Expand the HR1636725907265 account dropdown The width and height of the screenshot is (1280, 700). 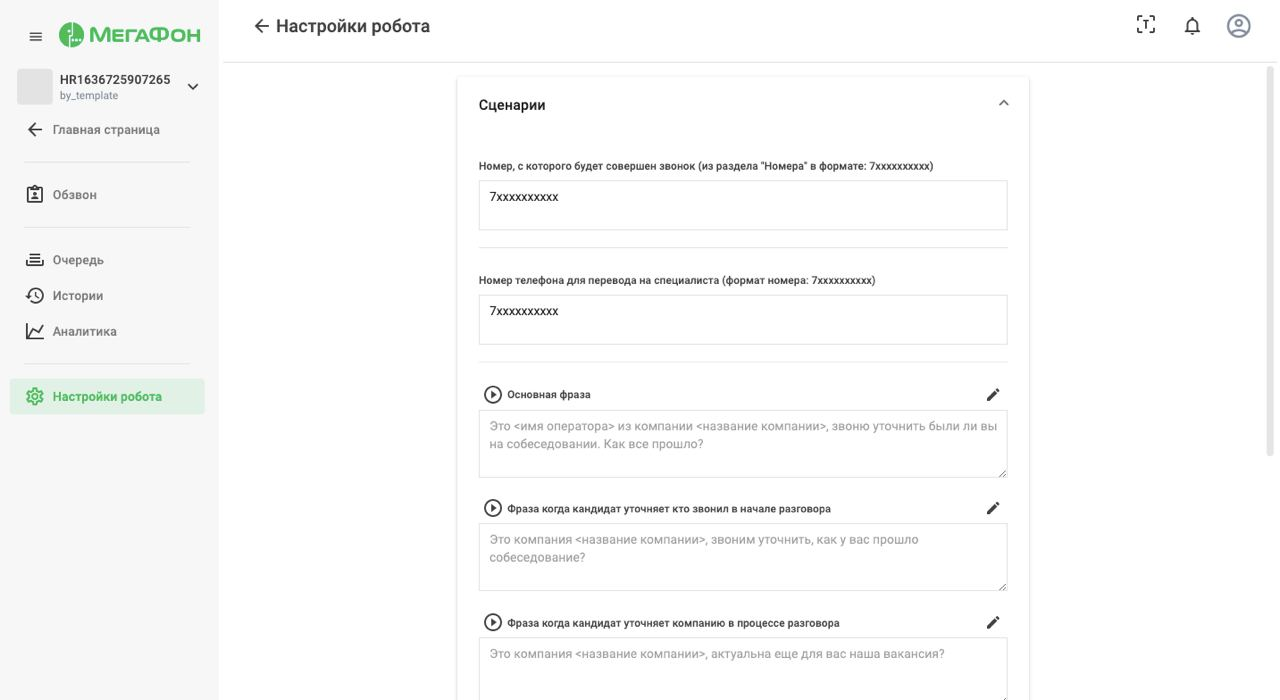(x=193, y=87)
